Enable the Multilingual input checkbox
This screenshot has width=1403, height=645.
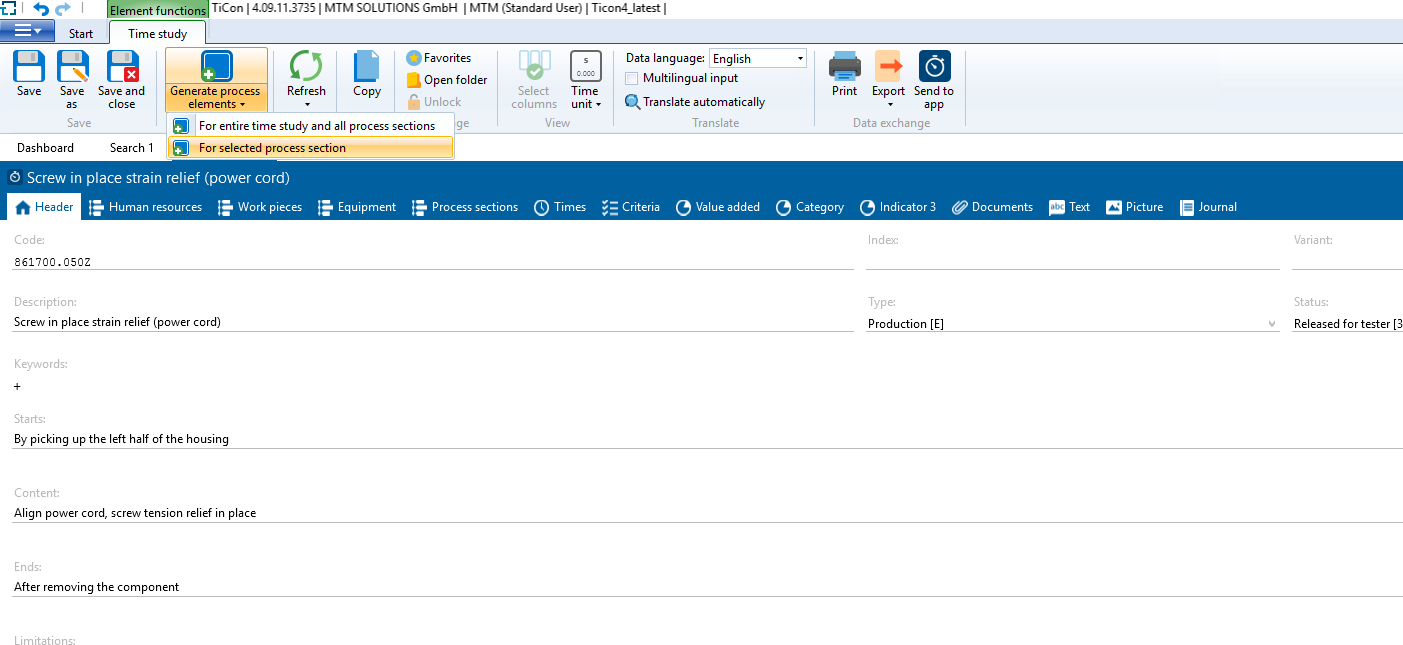tap(632, 78)
